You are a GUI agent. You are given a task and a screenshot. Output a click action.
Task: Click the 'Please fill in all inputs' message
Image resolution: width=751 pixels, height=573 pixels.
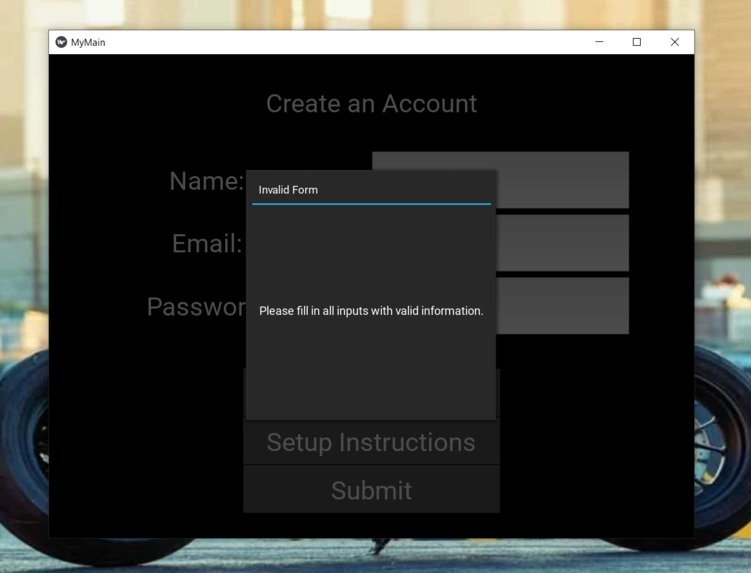pos(371,311)
